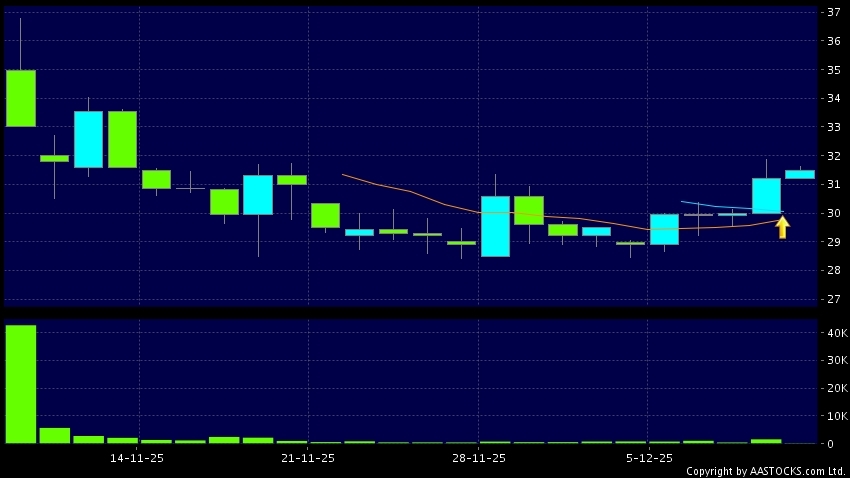
Task: Select the 21-11-25 date label
Action: 308,458
